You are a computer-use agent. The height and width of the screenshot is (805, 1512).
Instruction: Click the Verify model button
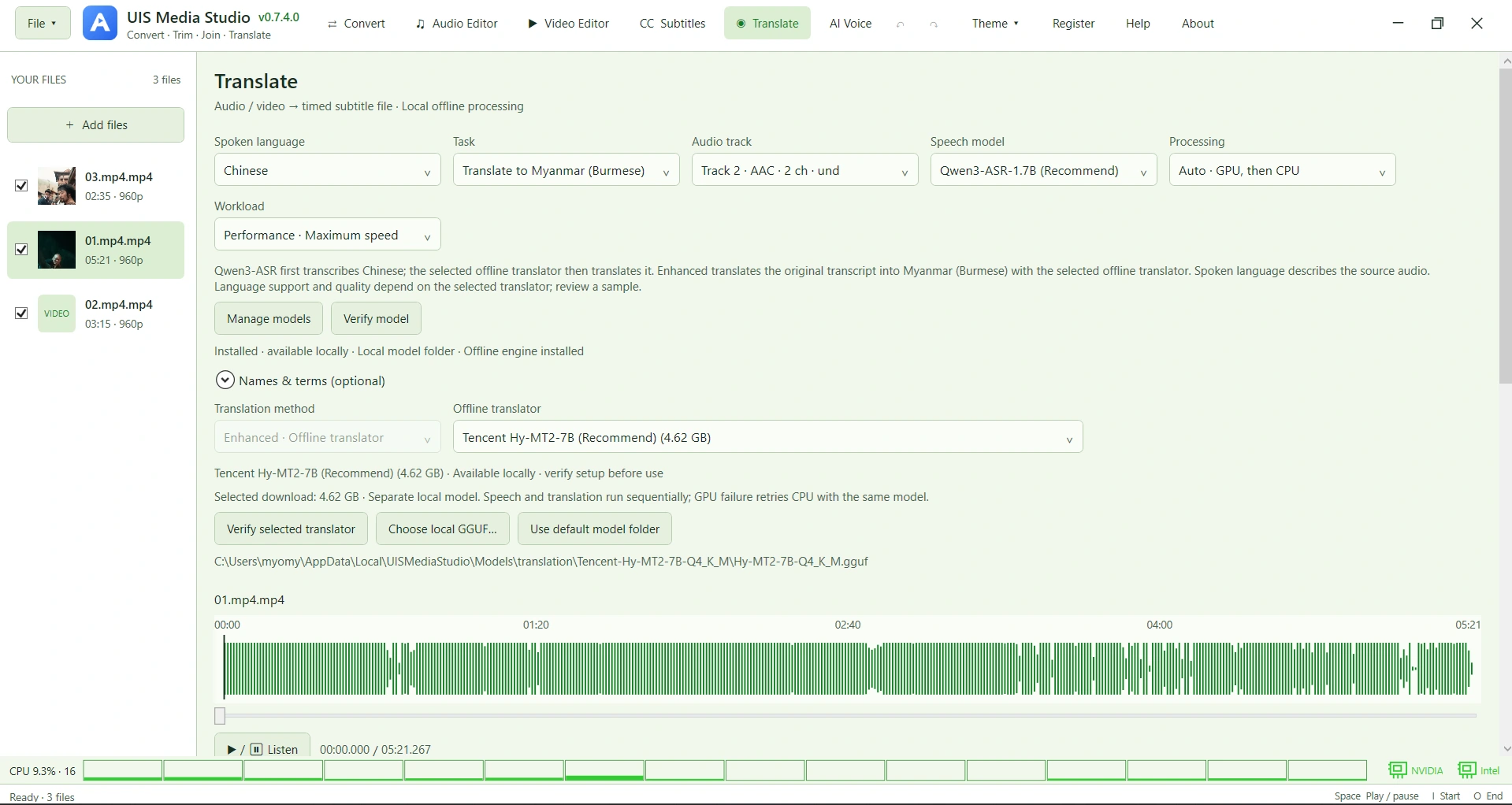(376, 318)
